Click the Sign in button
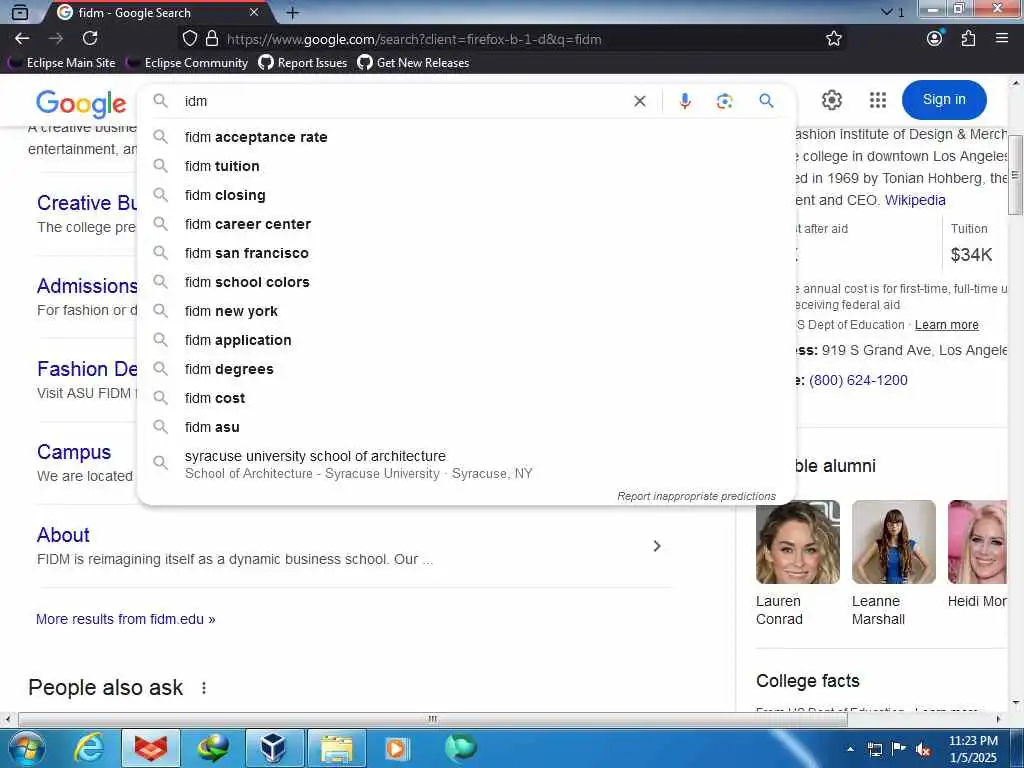 [944, 99]
